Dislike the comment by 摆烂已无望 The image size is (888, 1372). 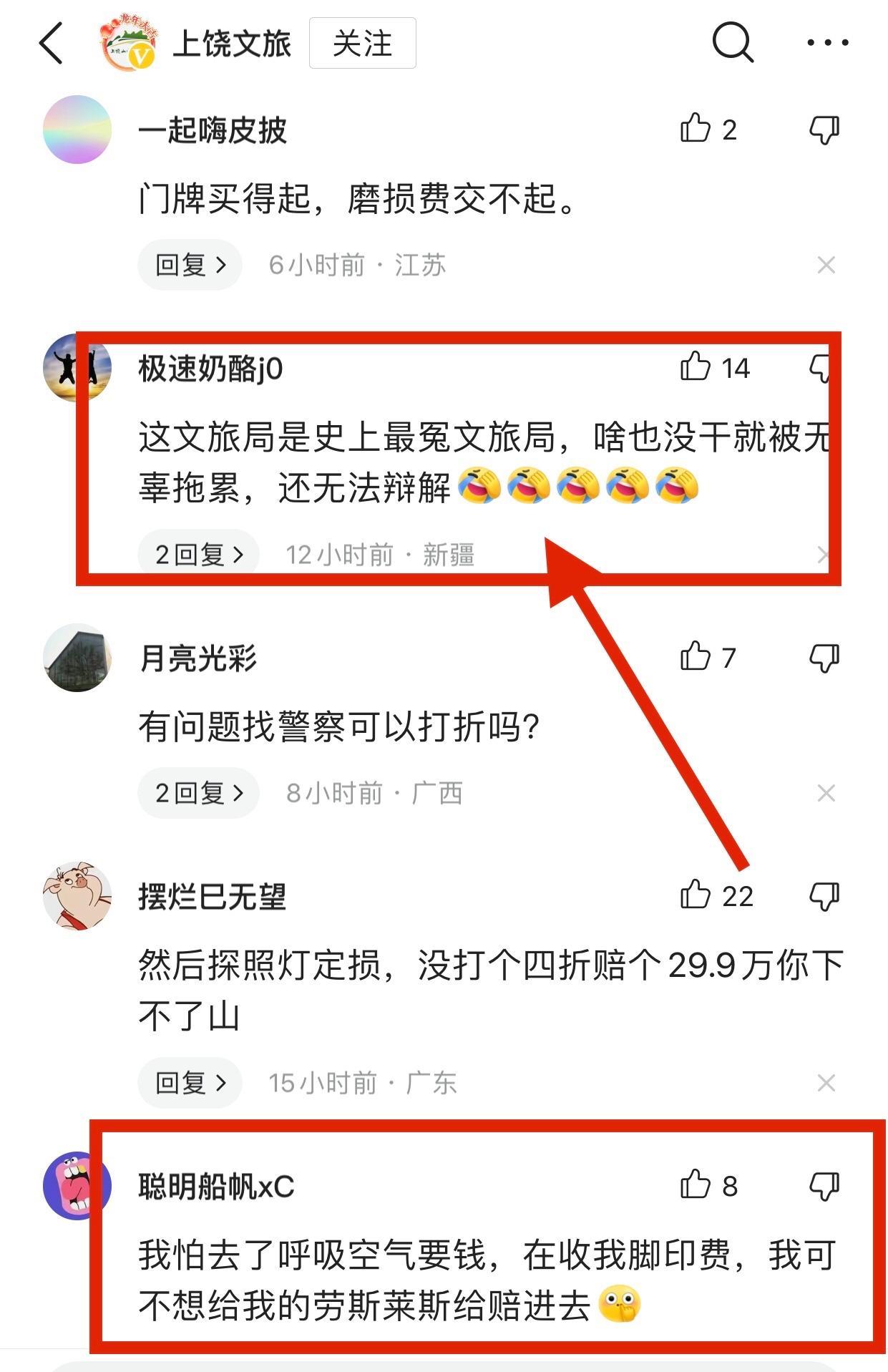pos(824,896)
